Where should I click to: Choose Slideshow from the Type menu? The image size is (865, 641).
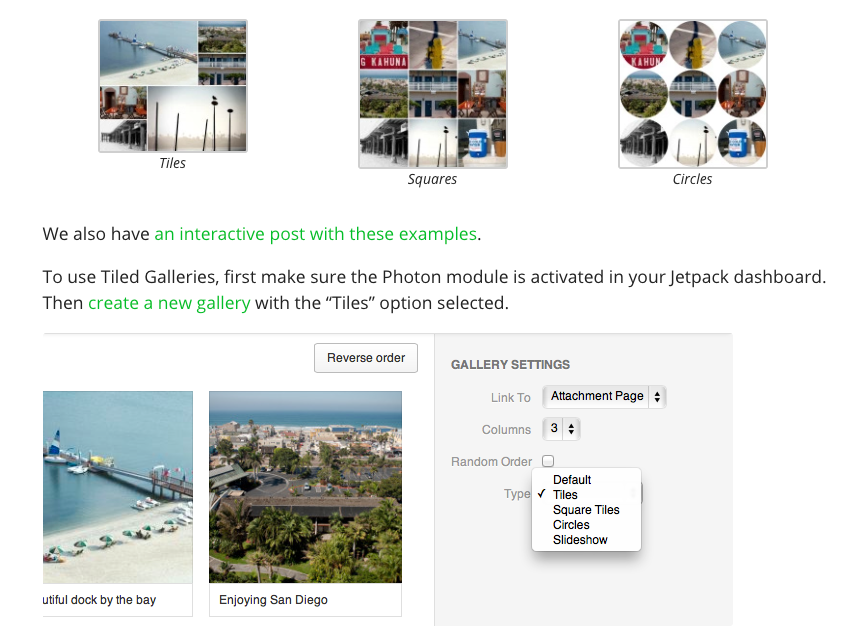click(580, 540)
